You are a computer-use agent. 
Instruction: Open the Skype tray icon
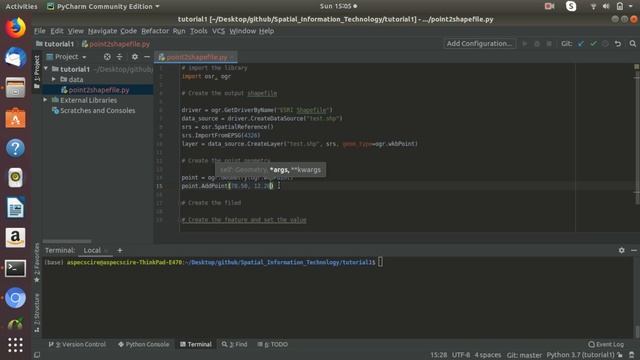tap(571, 6)
